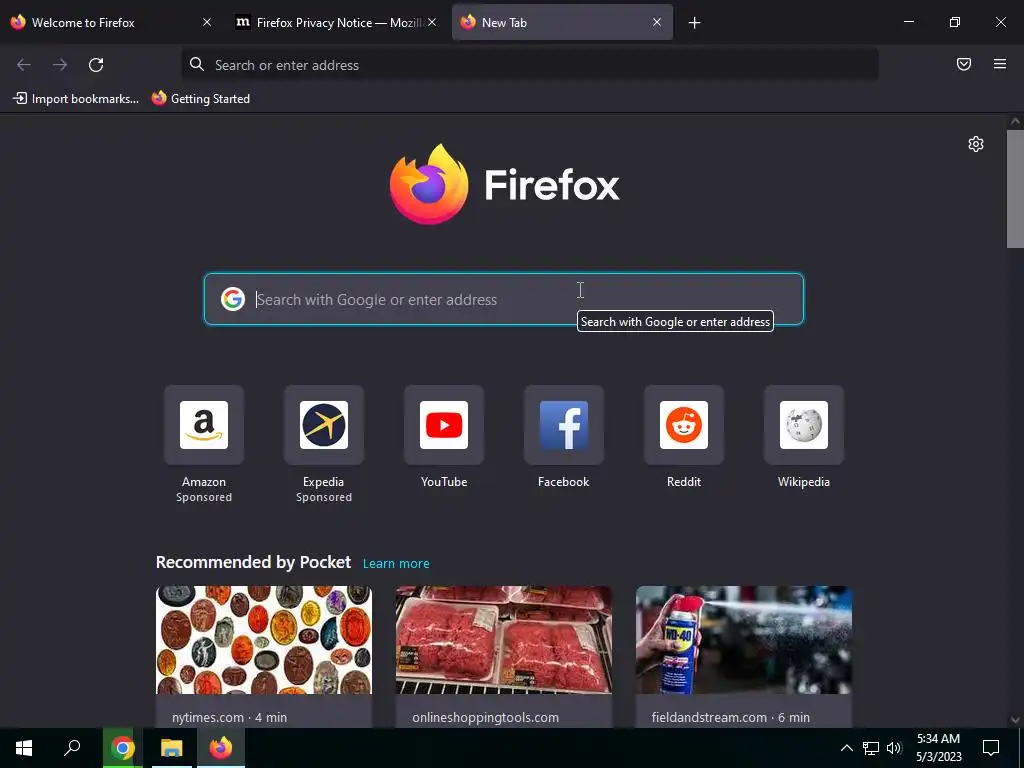Close the Firefox Privacy Notice tab
This screenshot has height=768, width=1024.
[x=432, y=22]
